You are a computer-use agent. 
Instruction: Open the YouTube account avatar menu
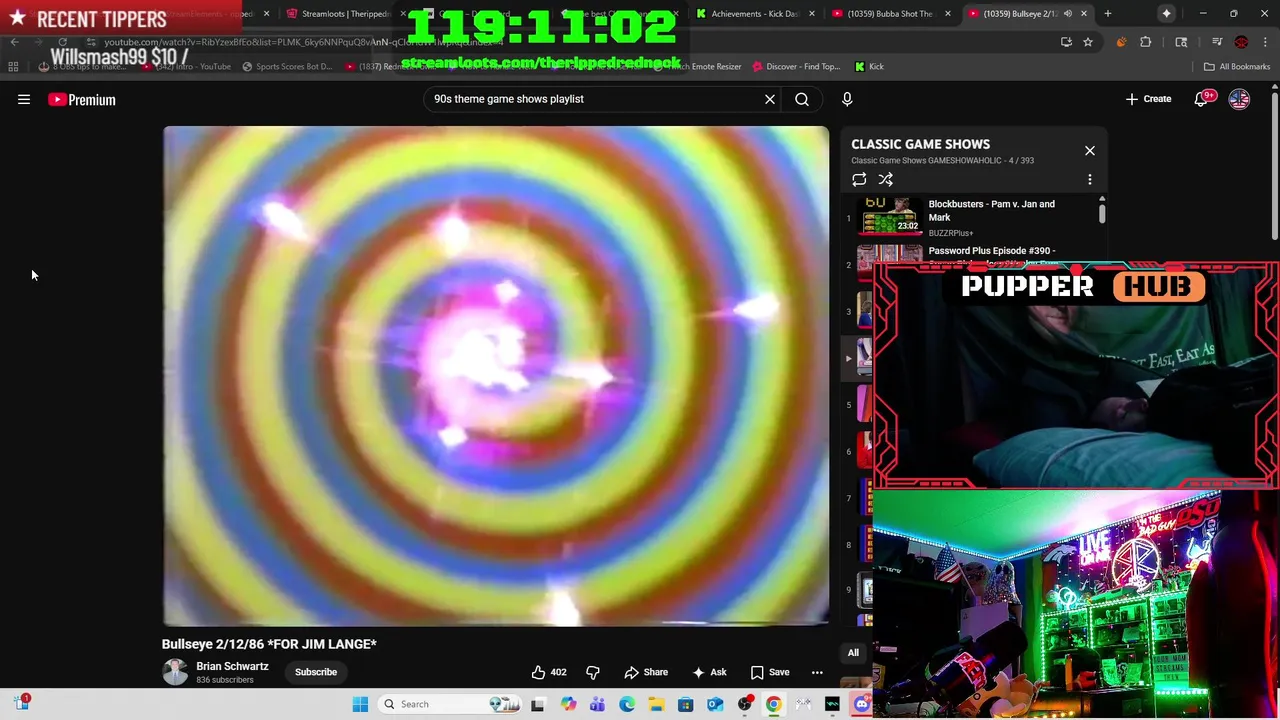click(x=1239, y=99)
